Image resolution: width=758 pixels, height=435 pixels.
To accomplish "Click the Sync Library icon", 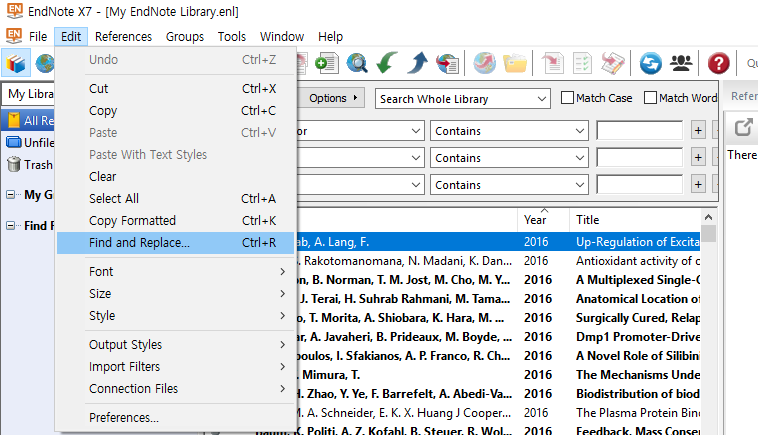I will tap(651, 63).
